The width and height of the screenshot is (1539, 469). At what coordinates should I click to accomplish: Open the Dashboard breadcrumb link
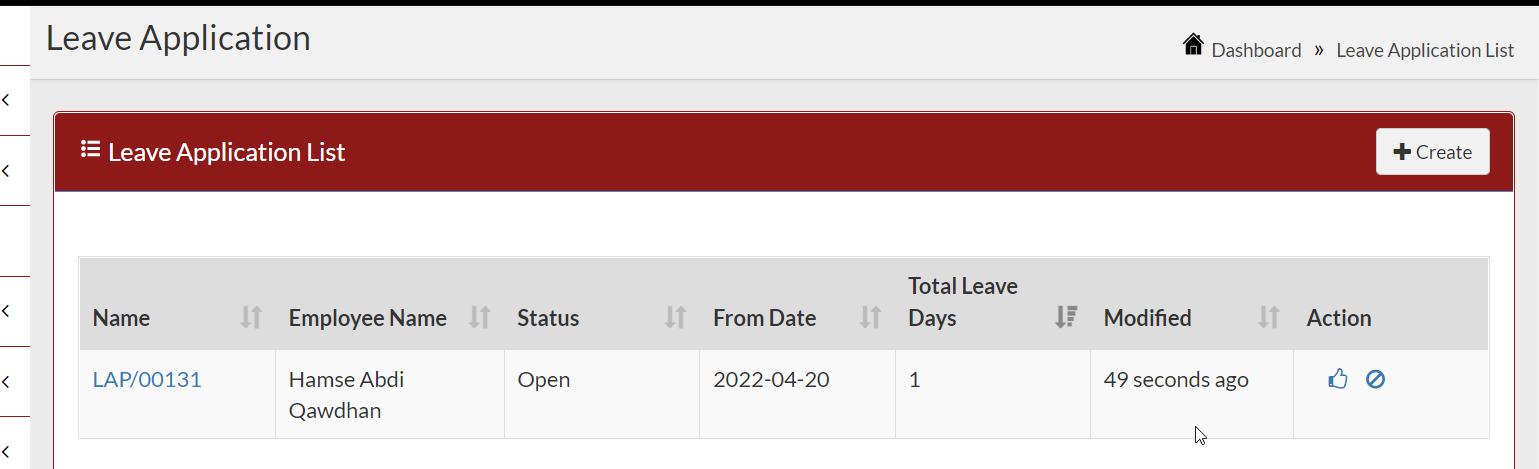(x=1256, y=50)
